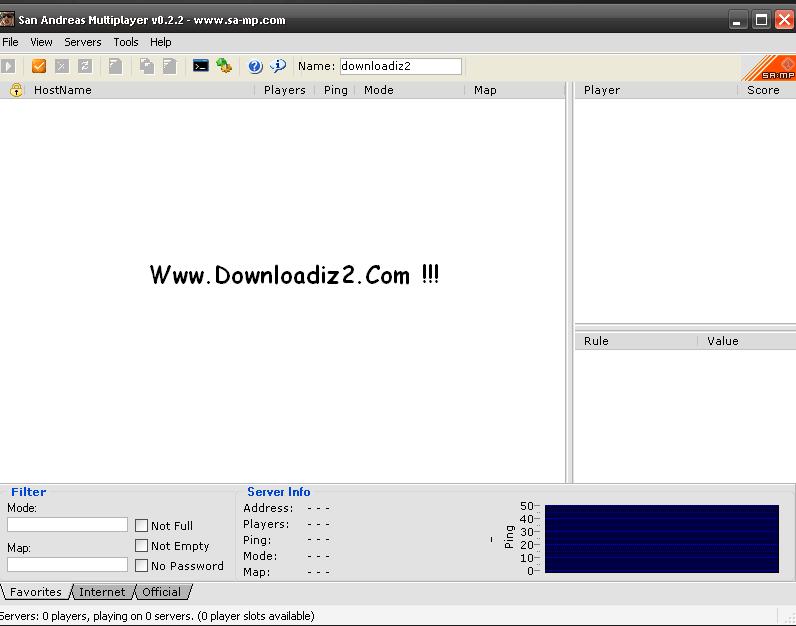Click the dark blue Ping graph
This screenshot has height=626, width=796.
pos(661,539)
